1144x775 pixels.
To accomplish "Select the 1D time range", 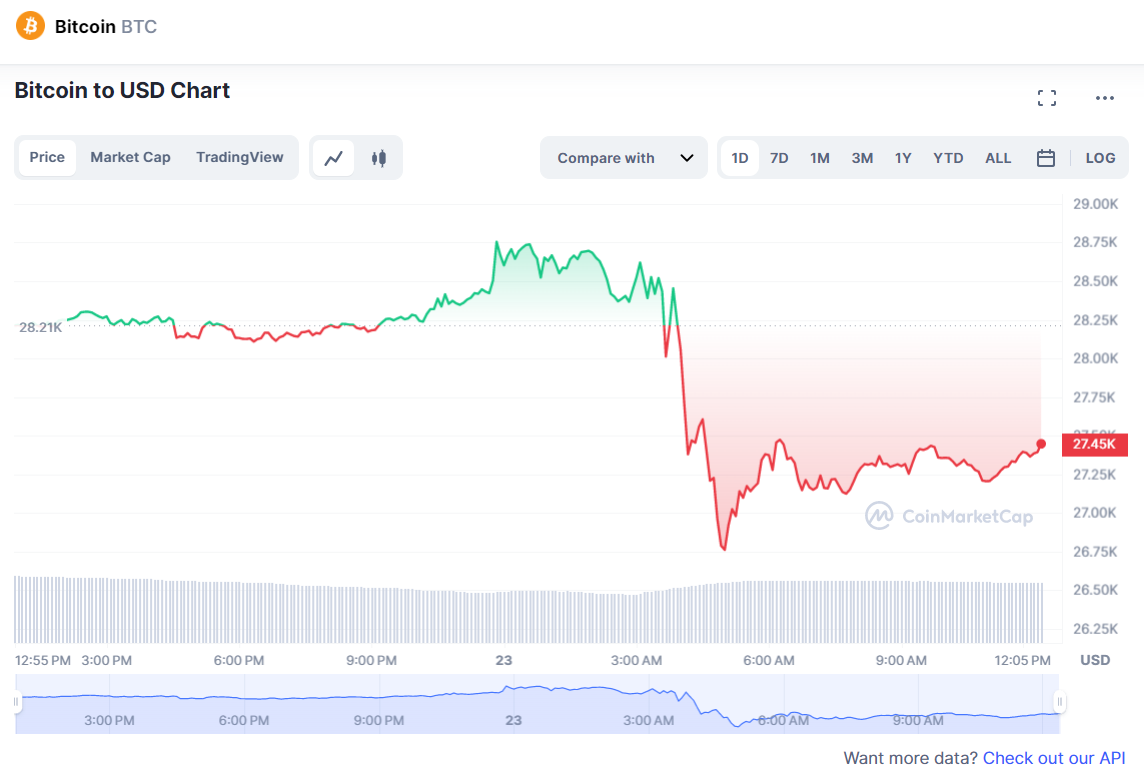I will [x=740, y=158].
